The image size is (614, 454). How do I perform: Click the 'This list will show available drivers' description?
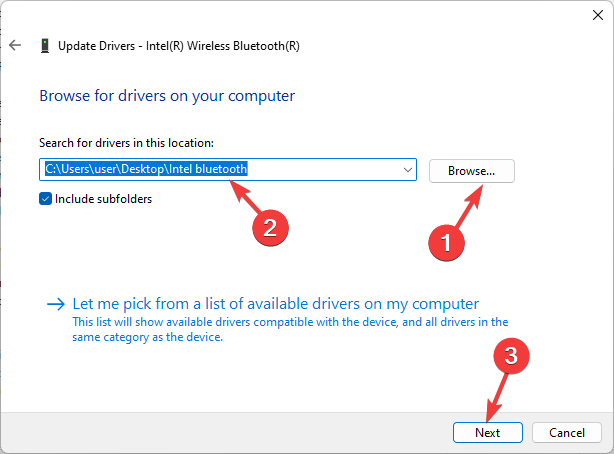click(290, 329)
